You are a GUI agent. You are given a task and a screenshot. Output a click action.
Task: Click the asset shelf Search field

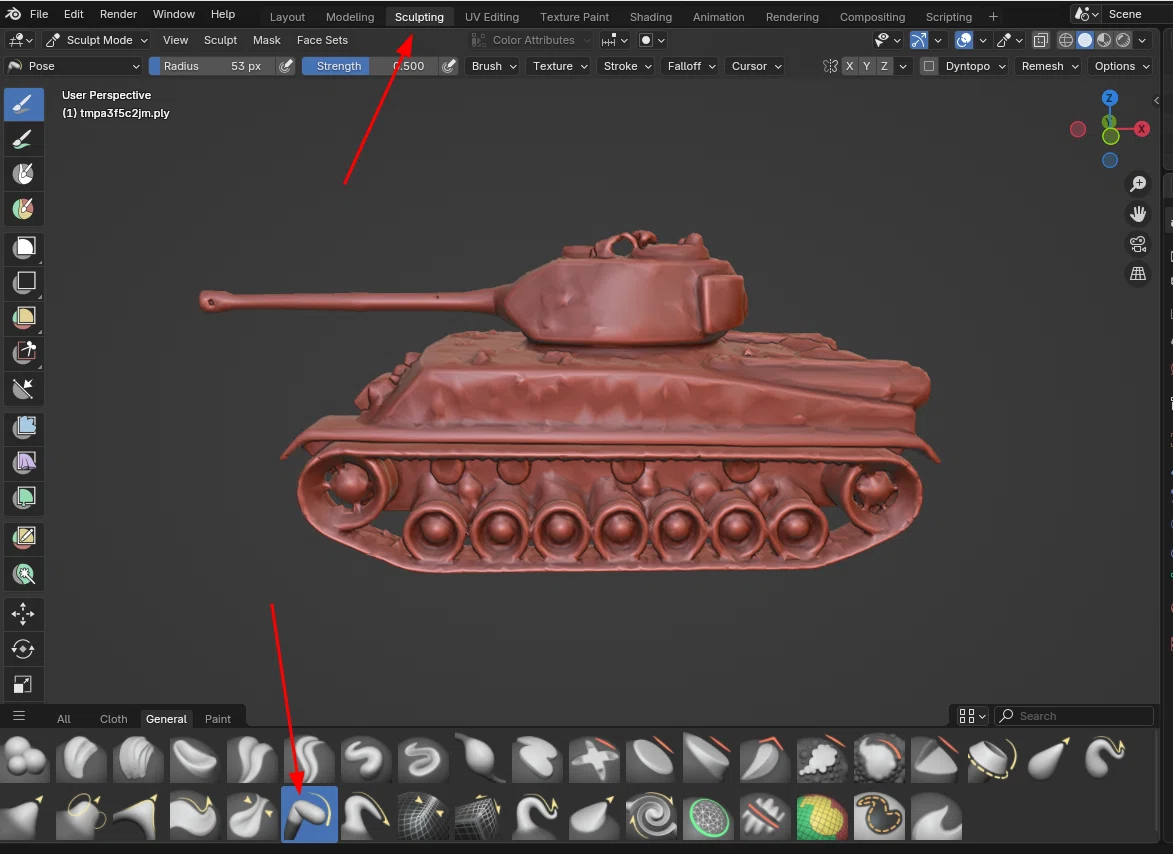coord(1074,716)
